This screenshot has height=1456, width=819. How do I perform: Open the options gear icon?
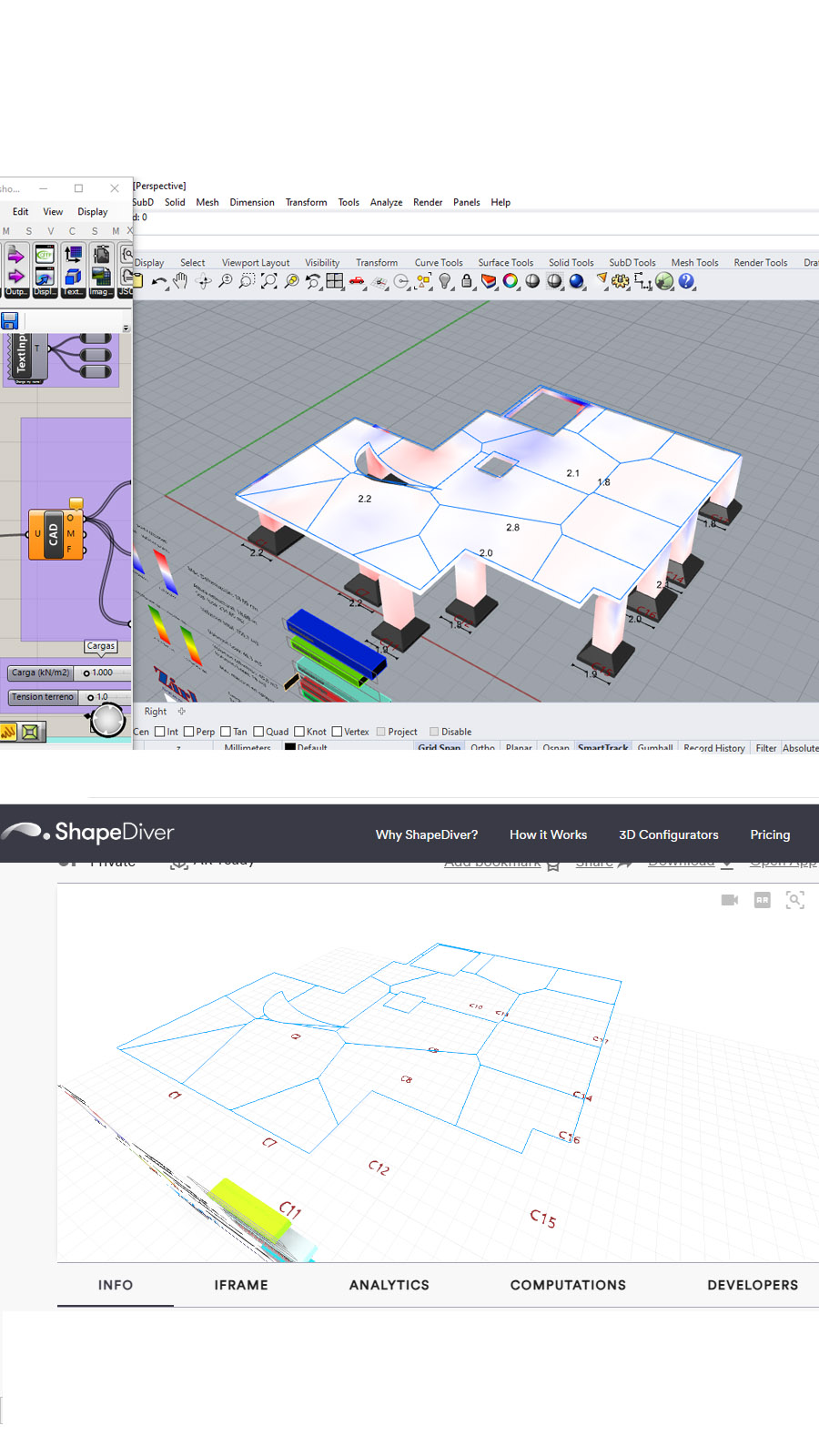click(x=621, y=282)
